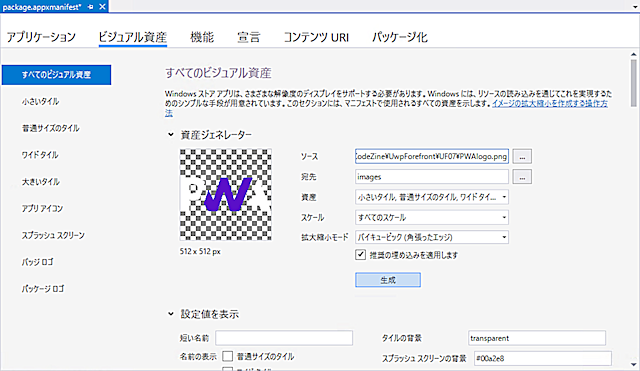Select ワイド タイル in the sidebar
640x371 pixels.
point(40,155)
